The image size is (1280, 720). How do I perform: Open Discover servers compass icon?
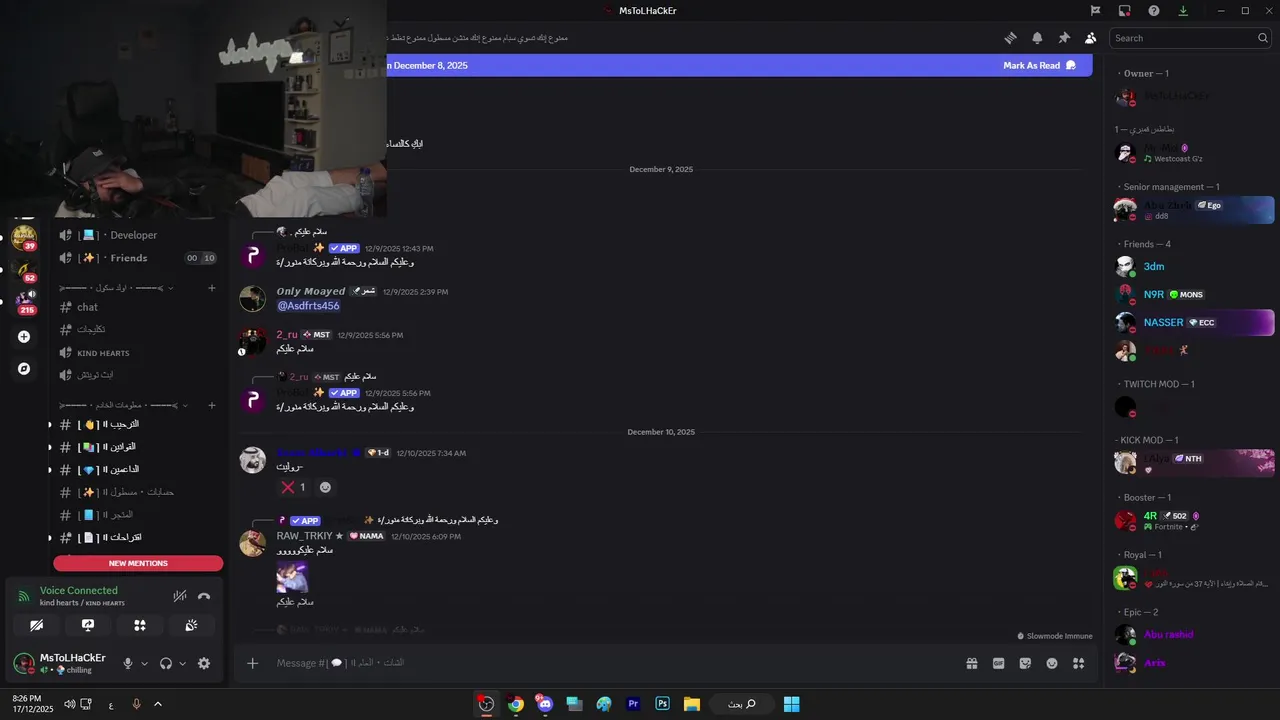(24, 369)
